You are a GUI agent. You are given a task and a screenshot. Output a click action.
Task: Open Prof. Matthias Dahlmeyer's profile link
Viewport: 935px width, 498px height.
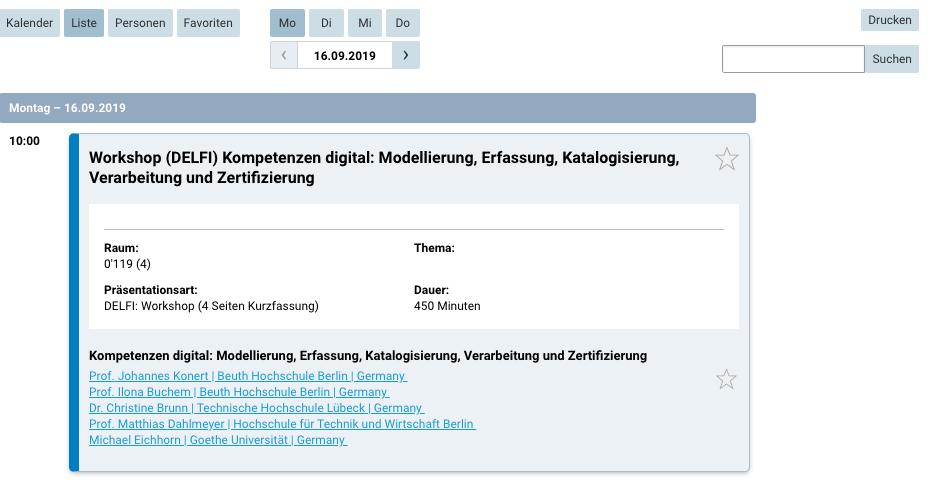(x=282, y=424)
